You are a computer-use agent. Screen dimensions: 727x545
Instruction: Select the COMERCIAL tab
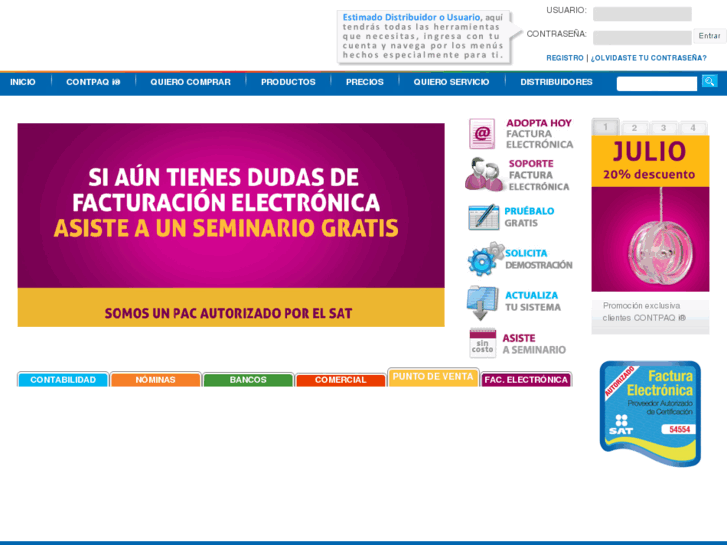(x=340, y=379)
